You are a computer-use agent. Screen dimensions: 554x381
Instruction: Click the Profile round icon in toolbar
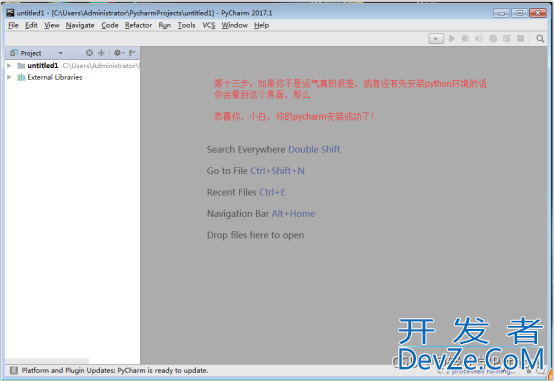493,39
